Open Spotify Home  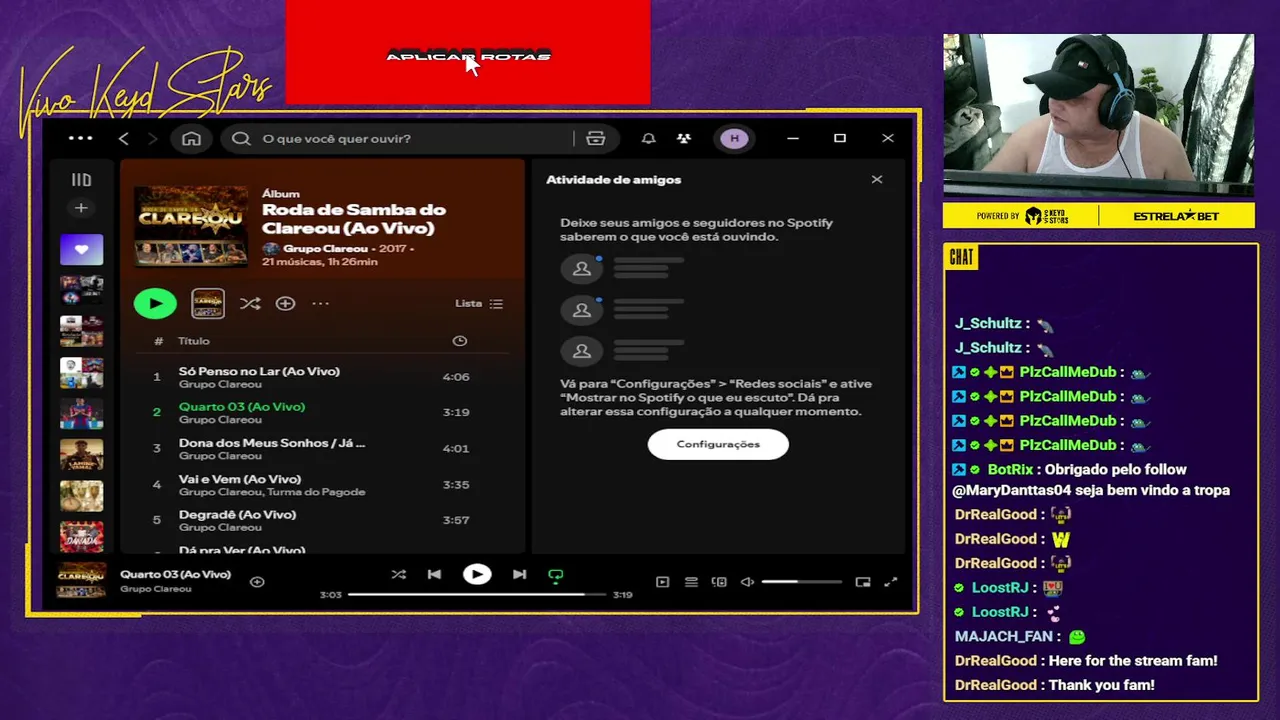191,139
